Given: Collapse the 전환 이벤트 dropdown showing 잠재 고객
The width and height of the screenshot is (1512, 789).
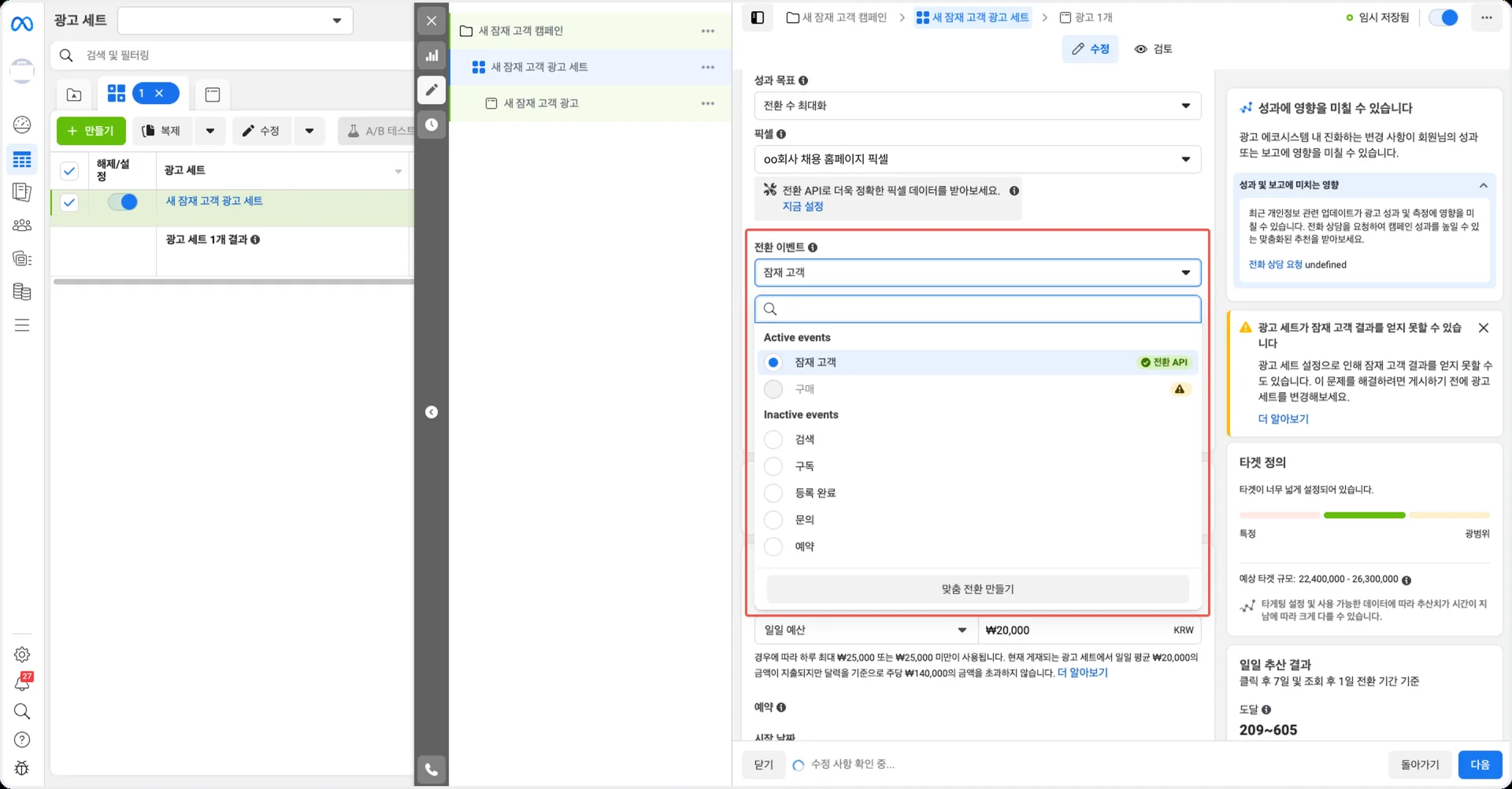Looking at the screenshot, I should (x=977, y=272).
